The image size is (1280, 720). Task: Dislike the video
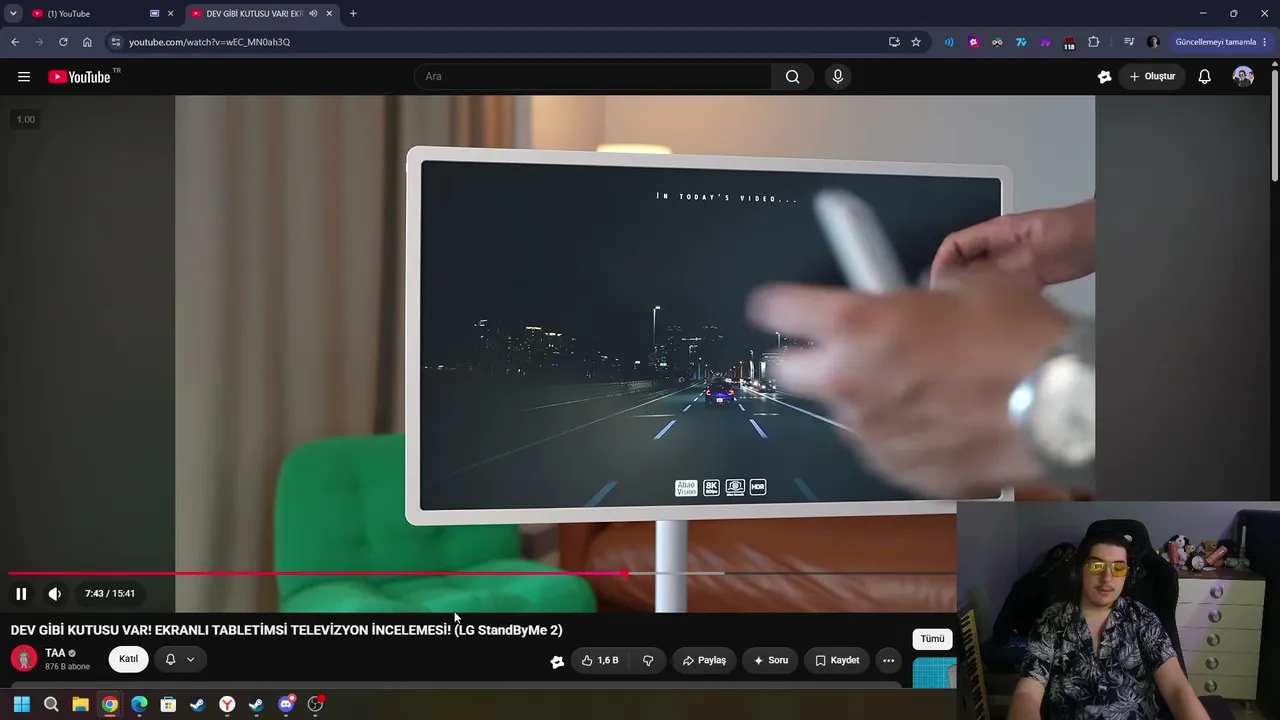(x=648, y=660)
